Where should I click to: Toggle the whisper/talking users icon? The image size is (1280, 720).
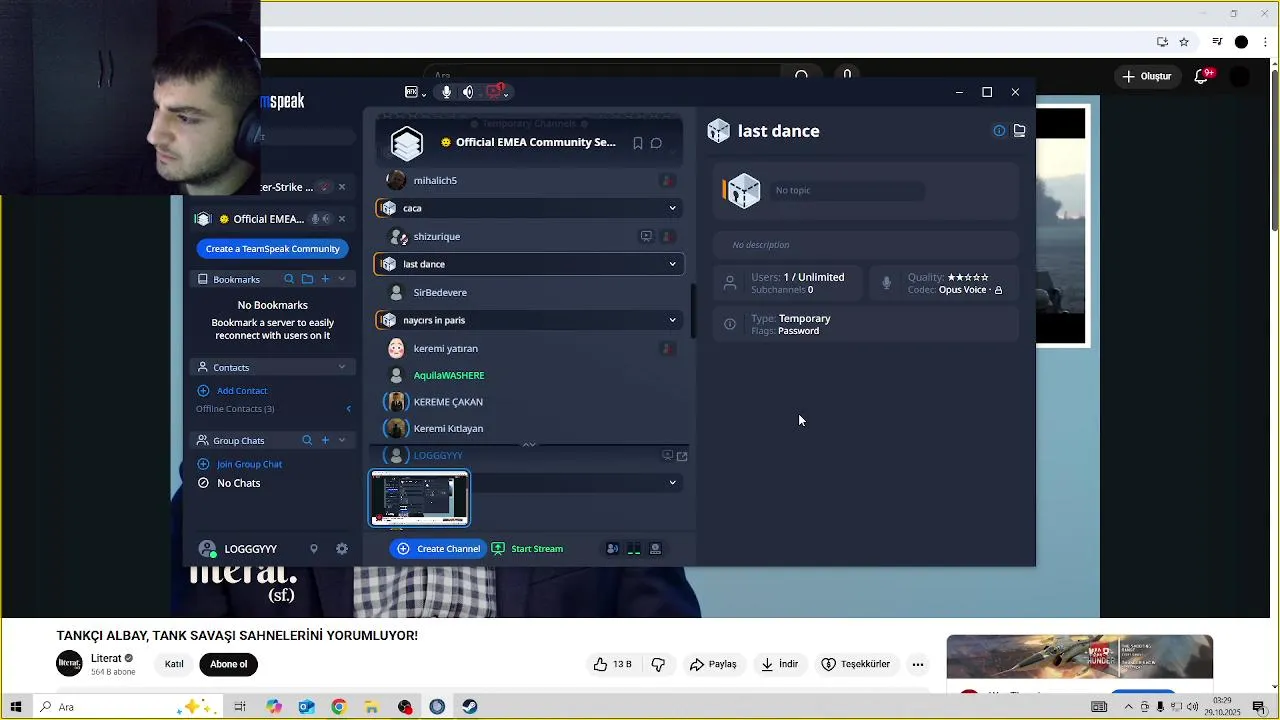[x=612, y=548]
